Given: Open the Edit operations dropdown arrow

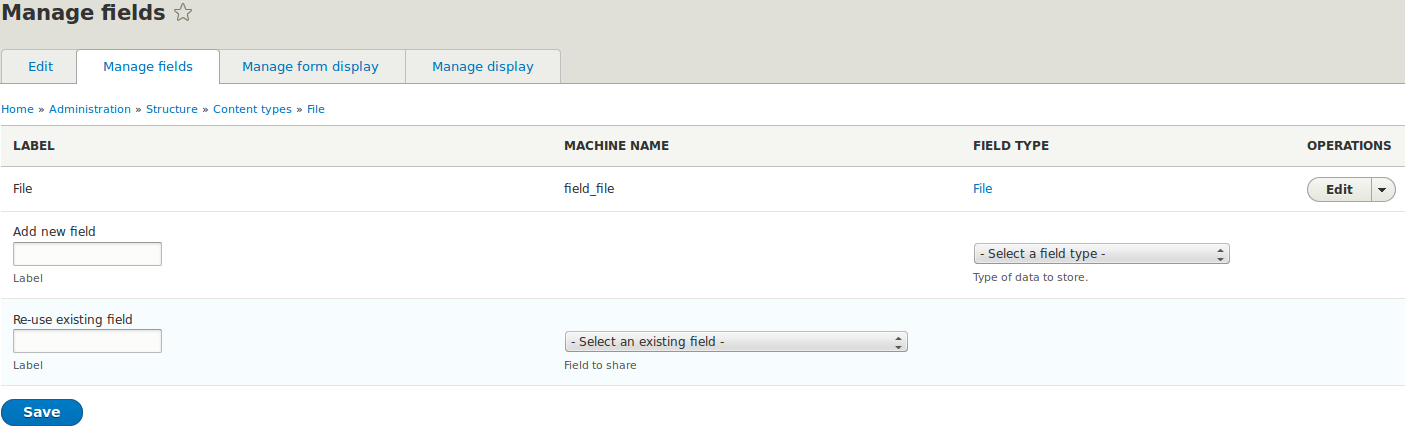Looking at the screenshot, I should (x=1383, y=190).
